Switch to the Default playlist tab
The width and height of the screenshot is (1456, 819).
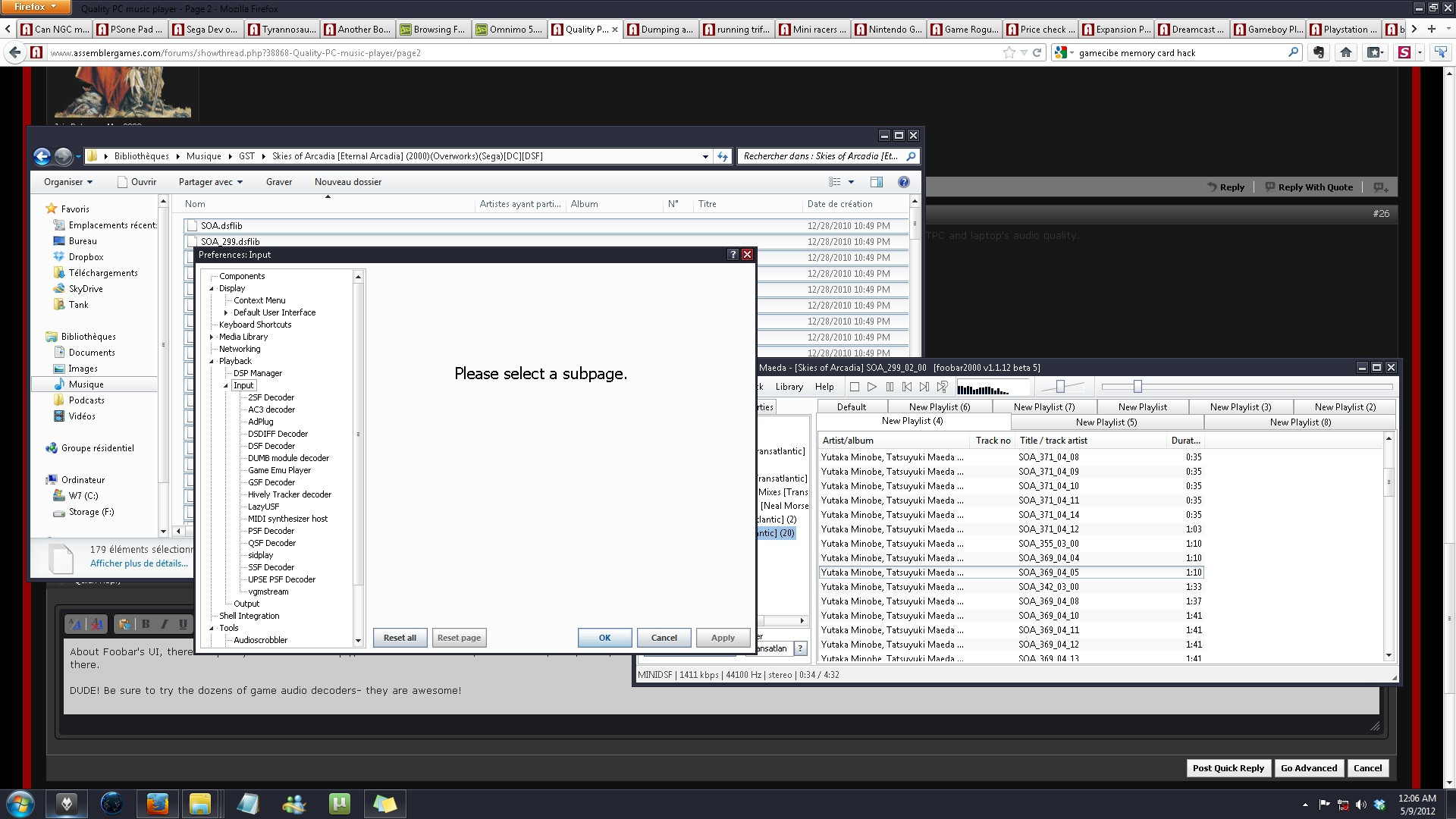point(852,407)
